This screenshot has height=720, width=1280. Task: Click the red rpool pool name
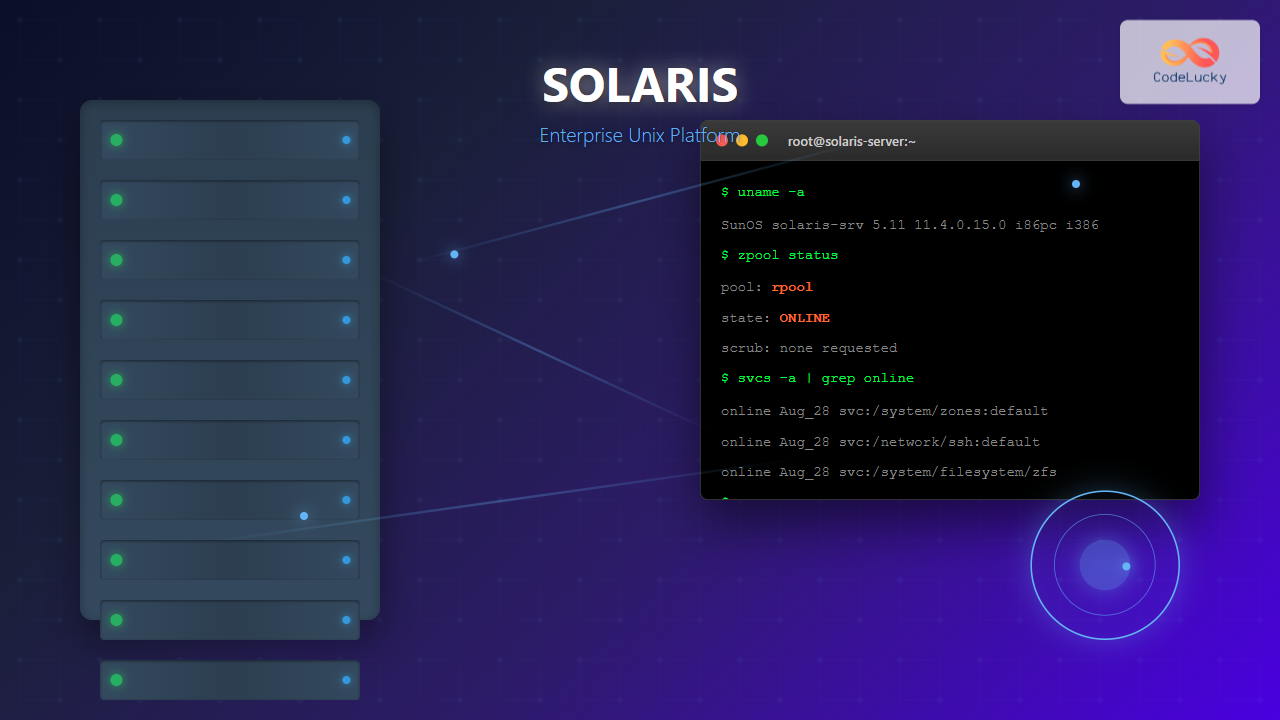(792, 287)
